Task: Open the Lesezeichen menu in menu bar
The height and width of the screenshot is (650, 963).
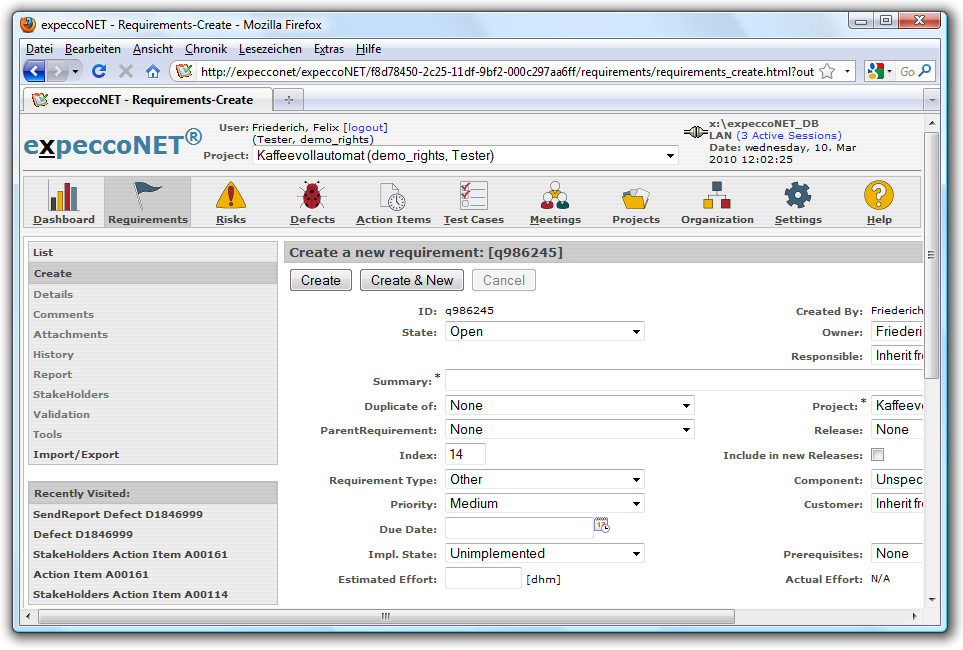Action: click(269, 49)
